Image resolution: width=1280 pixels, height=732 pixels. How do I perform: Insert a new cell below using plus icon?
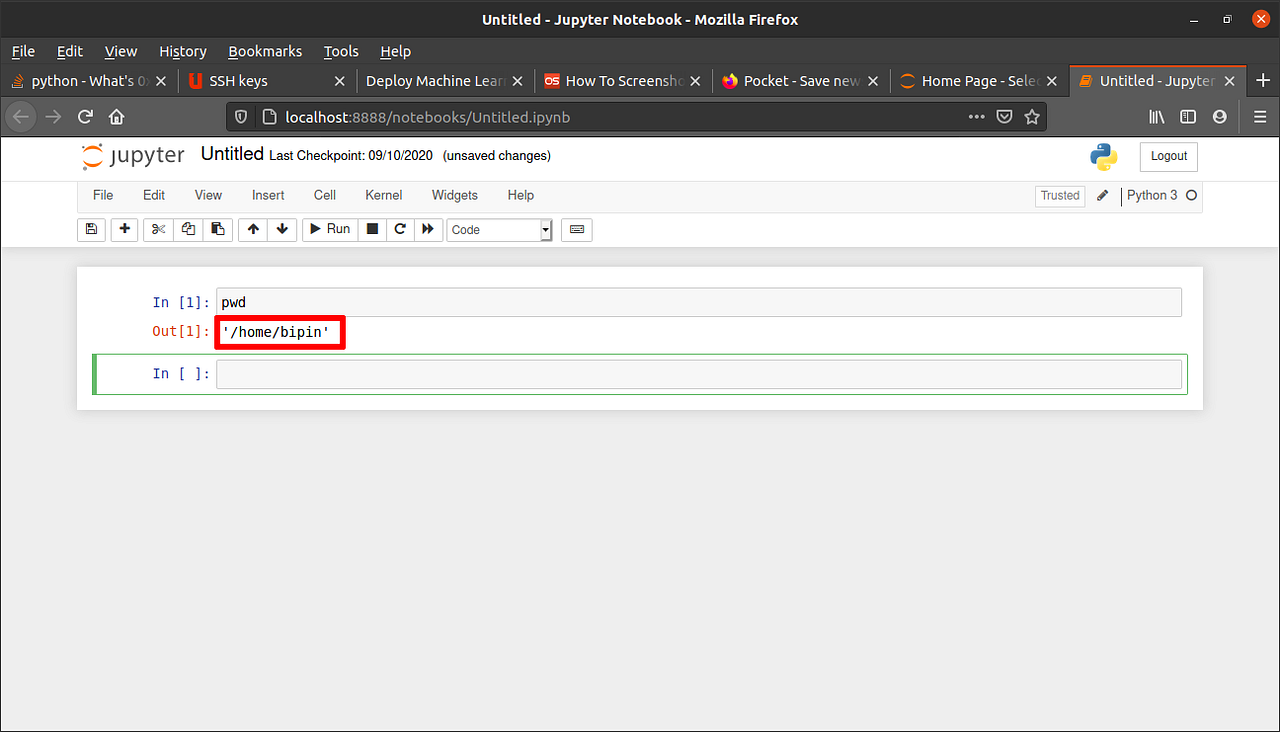tap(124, 229)
